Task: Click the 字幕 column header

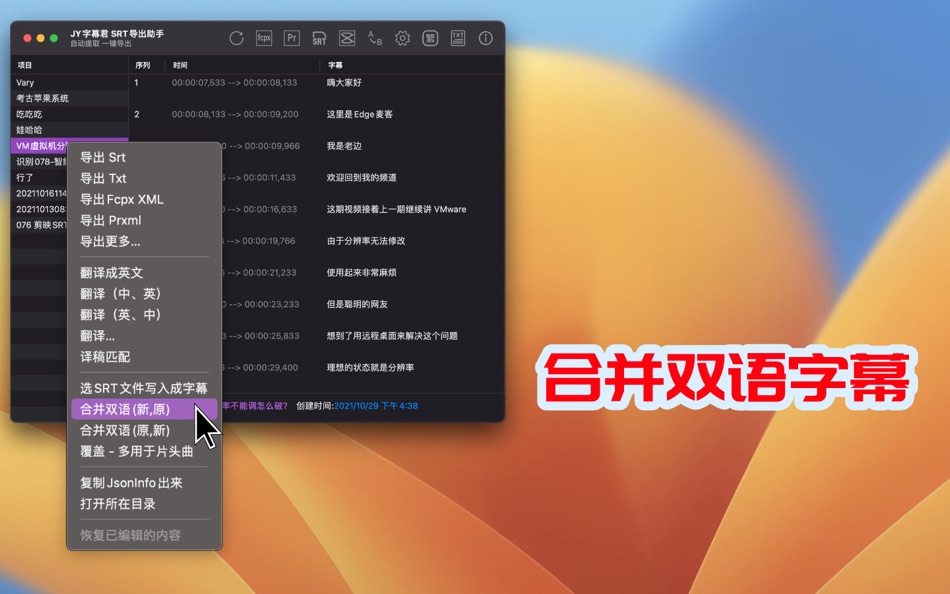Action: [335, 65]
